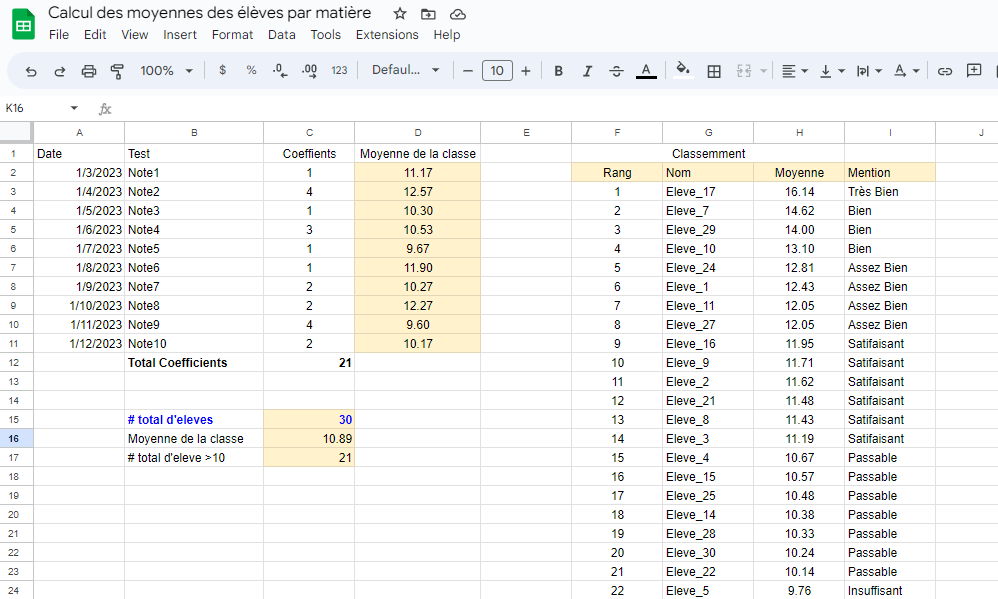Star the spreadsheet
The height and width of the screenshot is (599, 998).
coord(400,13)
